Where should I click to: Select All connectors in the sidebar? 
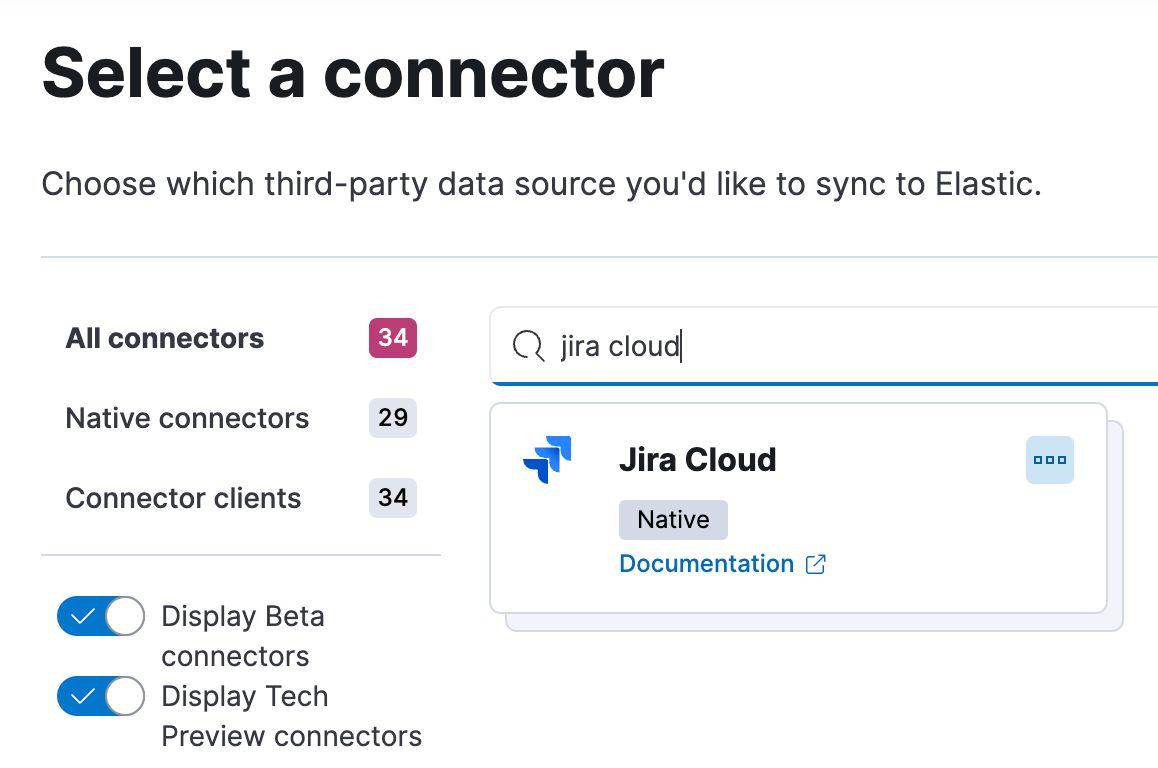[164, 338]
